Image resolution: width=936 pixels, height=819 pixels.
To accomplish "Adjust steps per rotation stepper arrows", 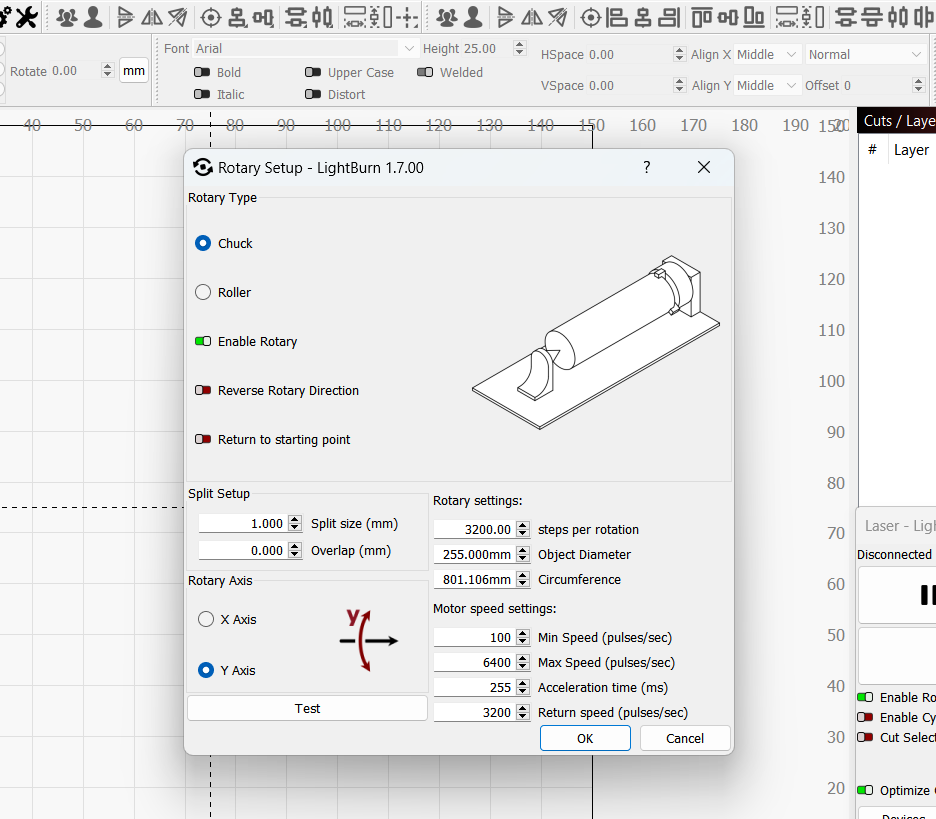I will tap(523, 529).
